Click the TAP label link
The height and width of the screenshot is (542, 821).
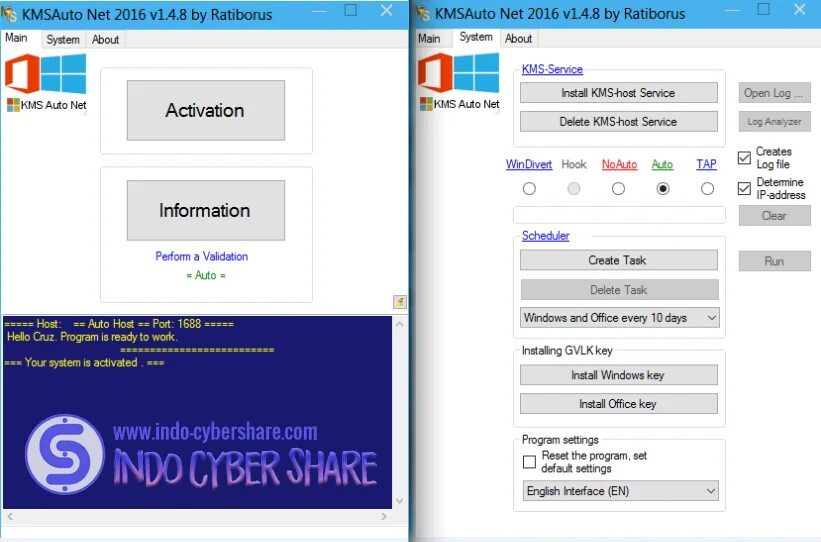706,164
